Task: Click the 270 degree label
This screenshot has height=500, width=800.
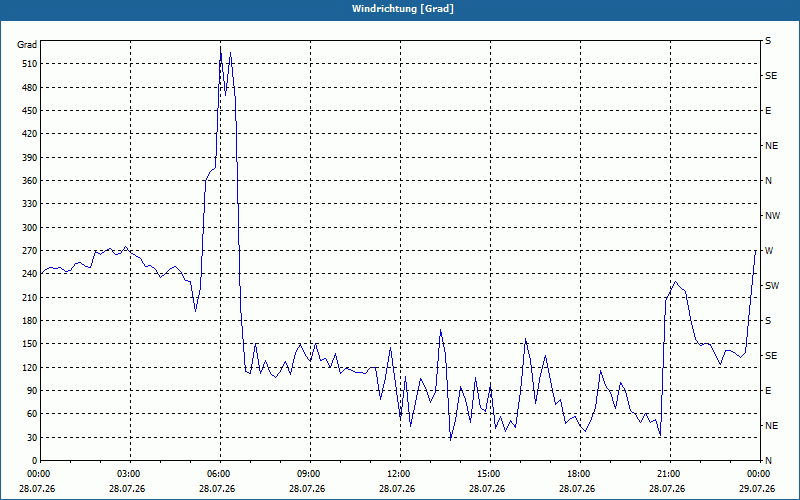Action: pyautogui.click(x=30, y=251)
